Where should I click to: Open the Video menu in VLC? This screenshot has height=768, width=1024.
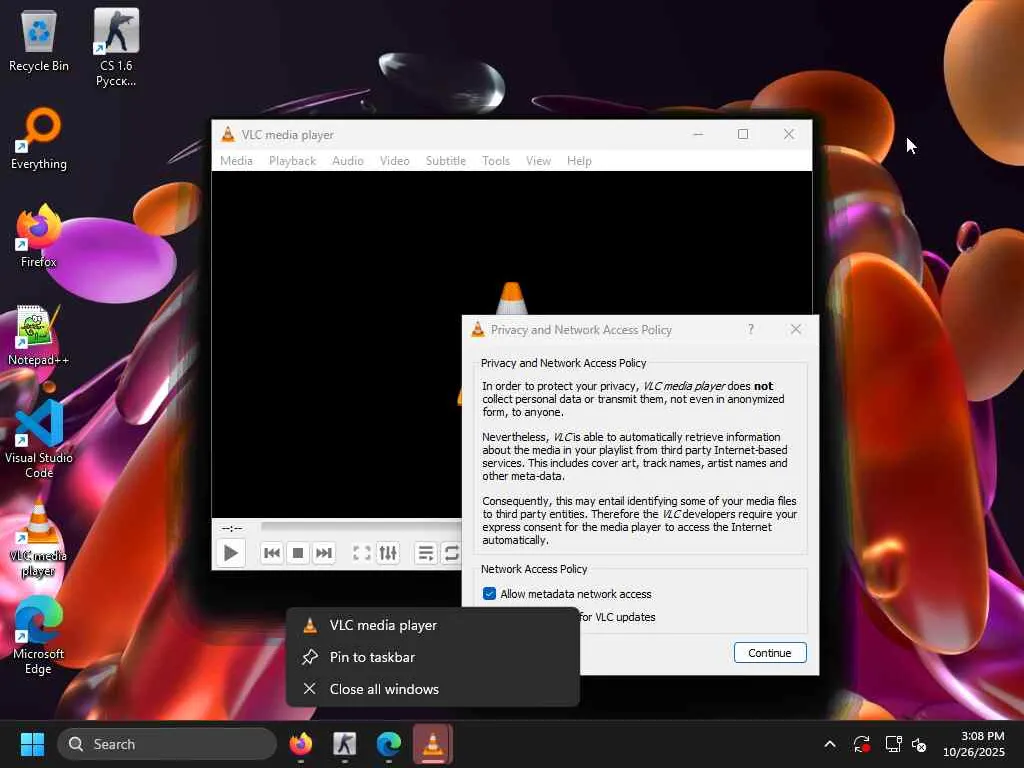coord(394,161)
